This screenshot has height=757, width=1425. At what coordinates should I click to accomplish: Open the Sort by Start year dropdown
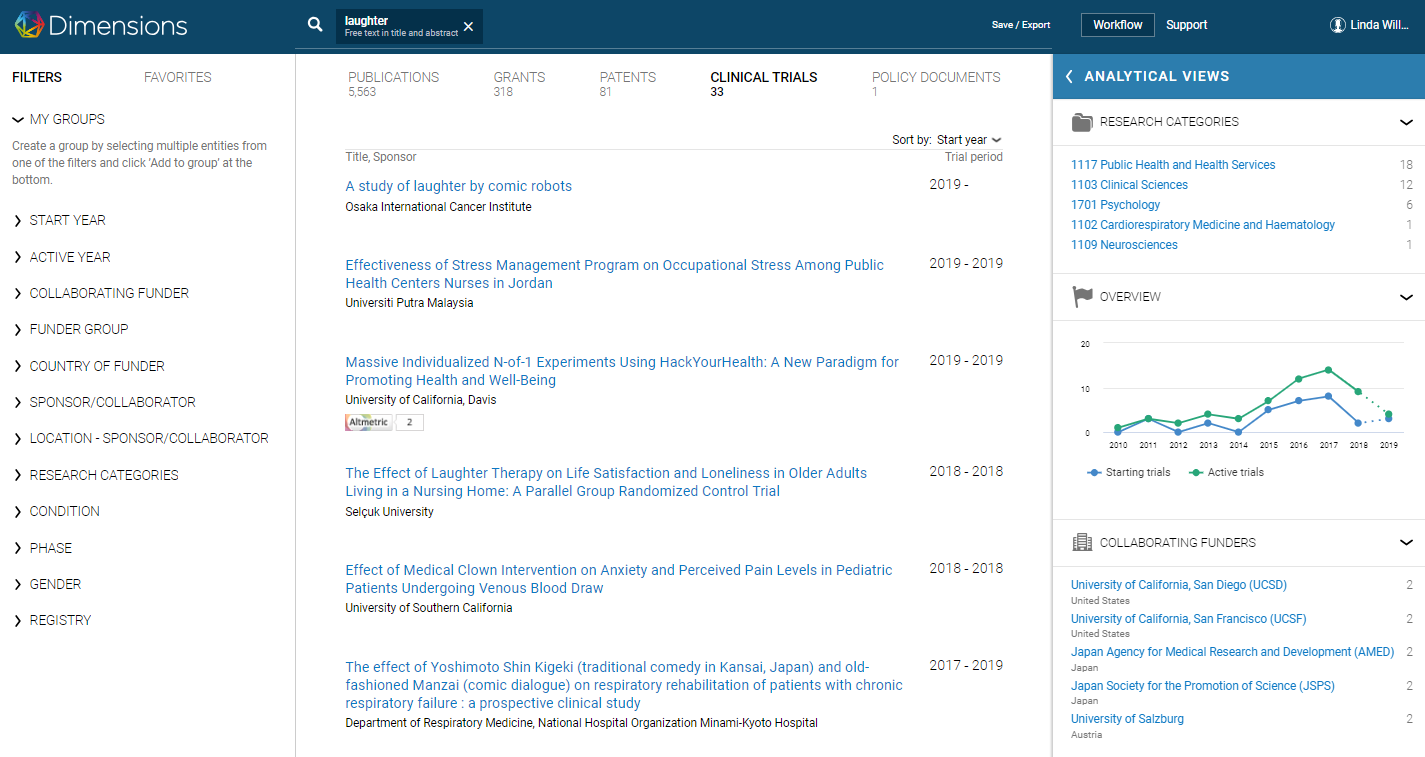pos(968,140)
